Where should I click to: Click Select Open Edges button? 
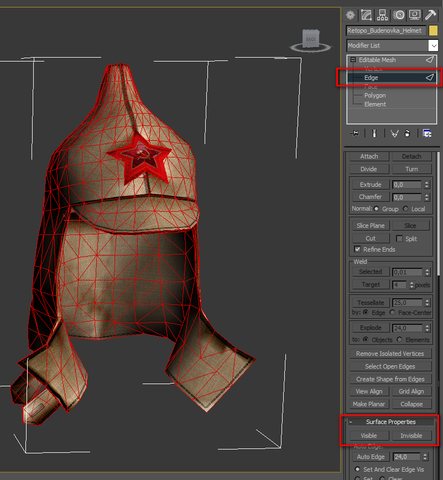[x=390, y=366]
